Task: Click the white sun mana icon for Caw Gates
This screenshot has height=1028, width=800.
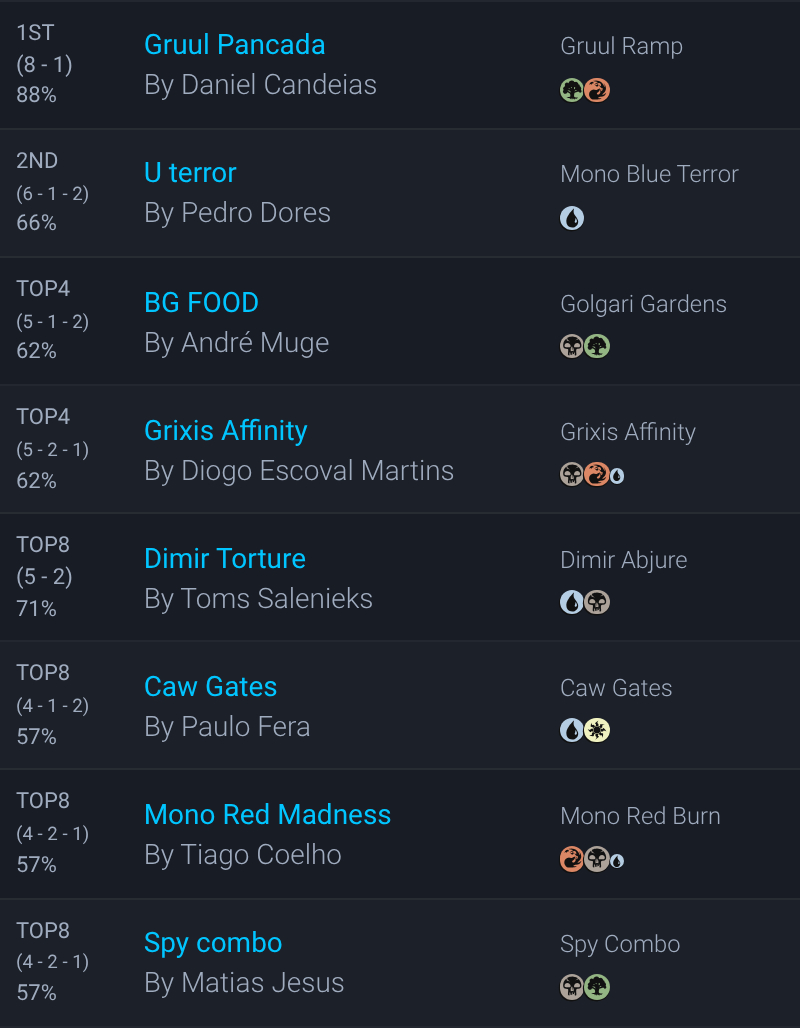Action: tap(597, 731)
